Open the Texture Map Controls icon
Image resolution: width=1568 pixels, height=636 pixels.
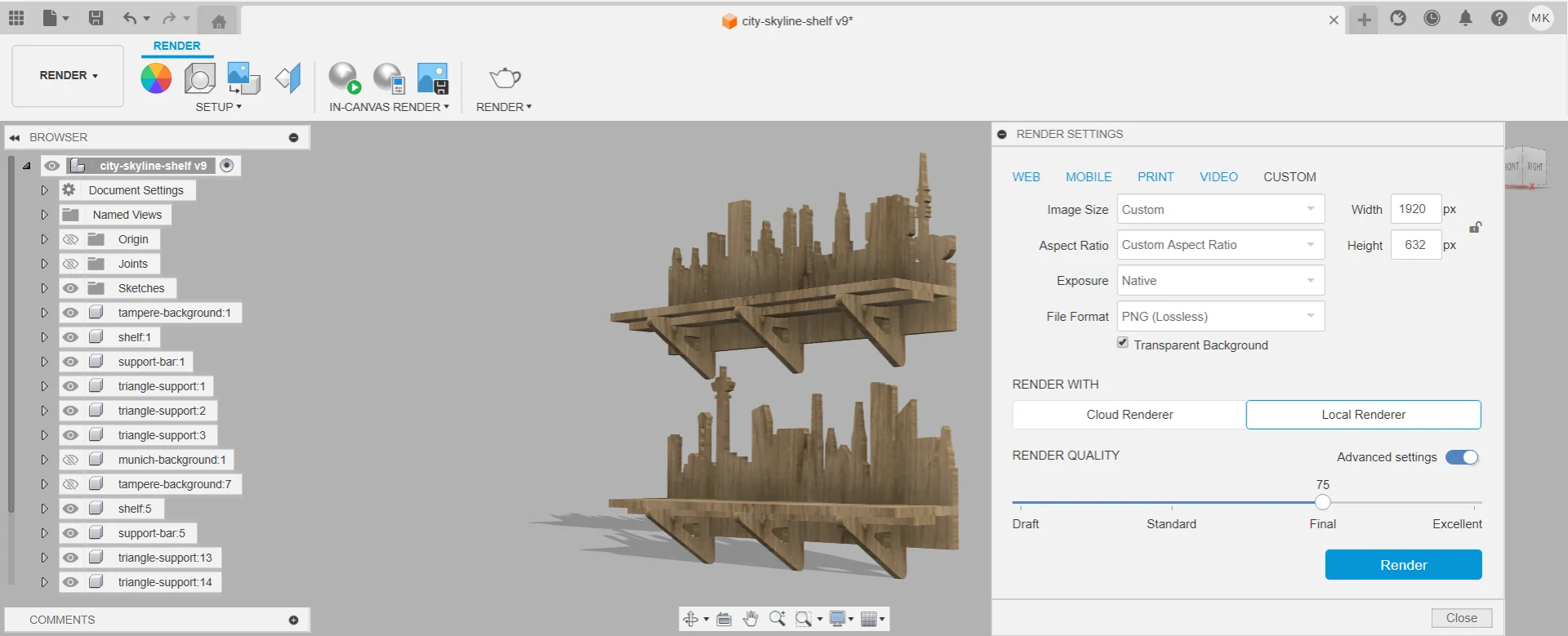pyautogui.click(x=288, y=78)
